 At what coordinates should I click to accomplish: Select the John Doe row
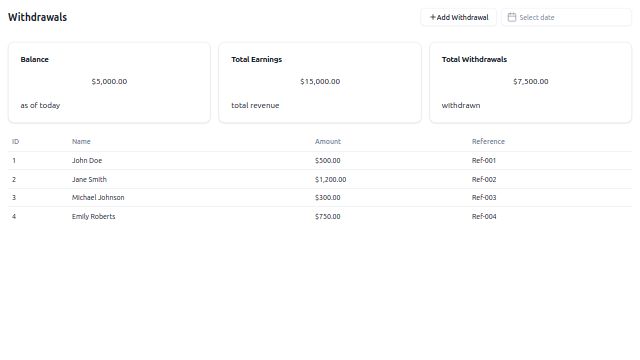pyautogui.click(x=320, y=161)
